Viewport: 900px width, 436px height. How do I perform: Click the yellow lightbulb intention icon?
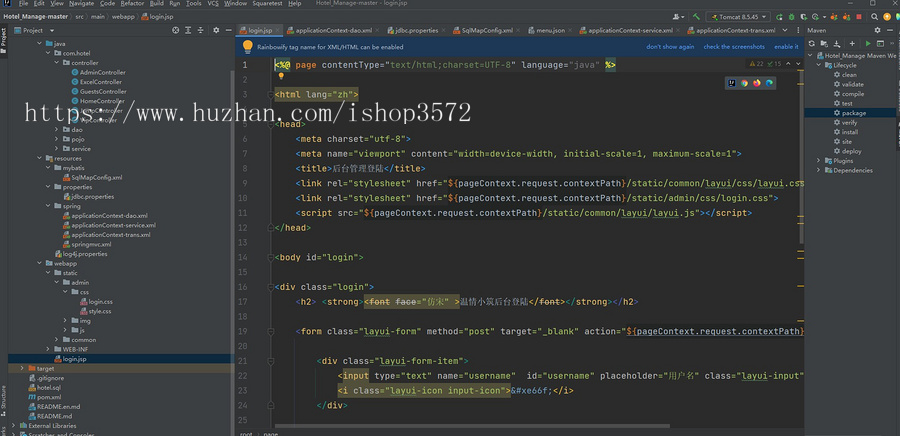(x=281, y=75)
